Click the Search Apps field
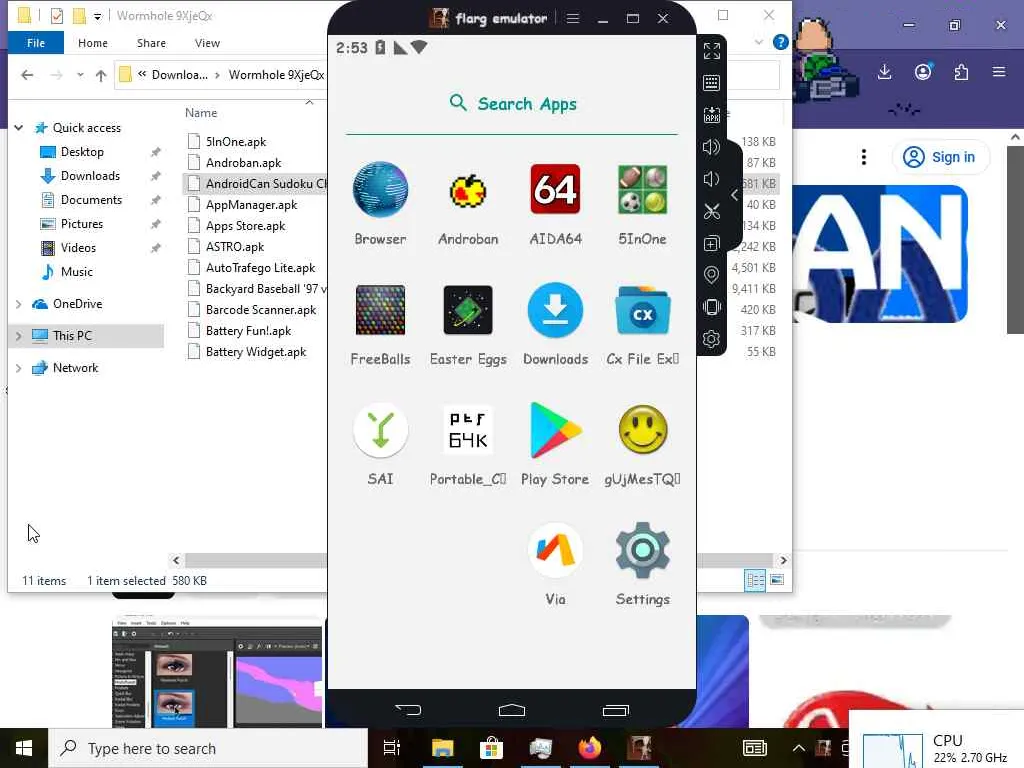Screen dimensions: 1024x768 [x=512, y=104]
